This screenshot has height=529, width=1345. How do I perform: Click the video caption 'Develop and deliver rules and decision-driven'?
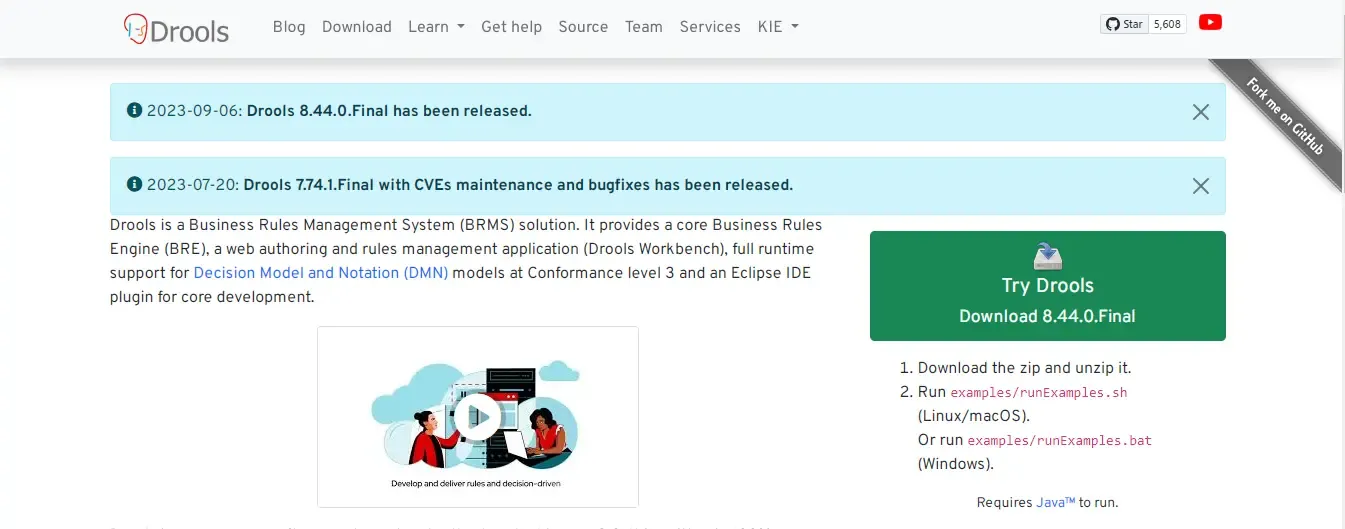(478, 484)
